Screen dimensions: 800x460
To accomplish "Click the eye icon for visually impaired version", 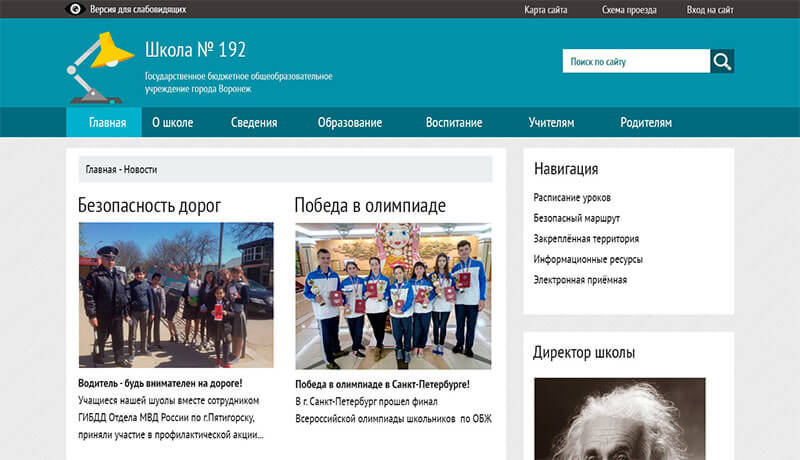I will click(x=75, y=9).
